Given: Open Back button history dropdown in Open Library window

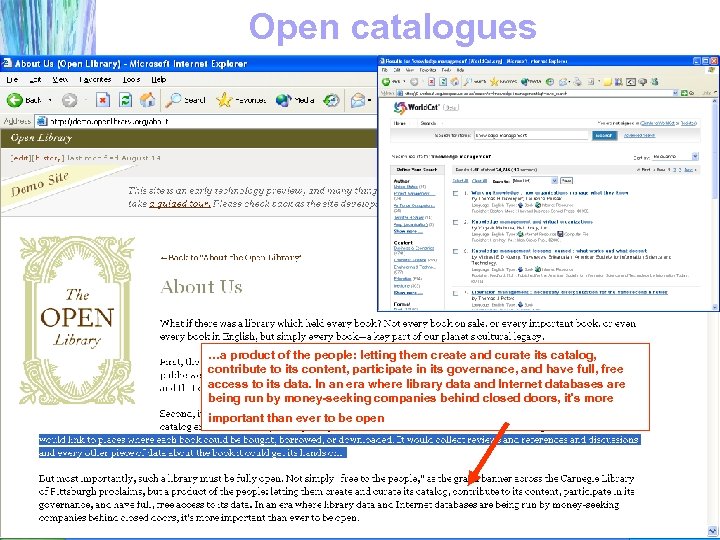Looking at the screenshot, I should 50,100.
